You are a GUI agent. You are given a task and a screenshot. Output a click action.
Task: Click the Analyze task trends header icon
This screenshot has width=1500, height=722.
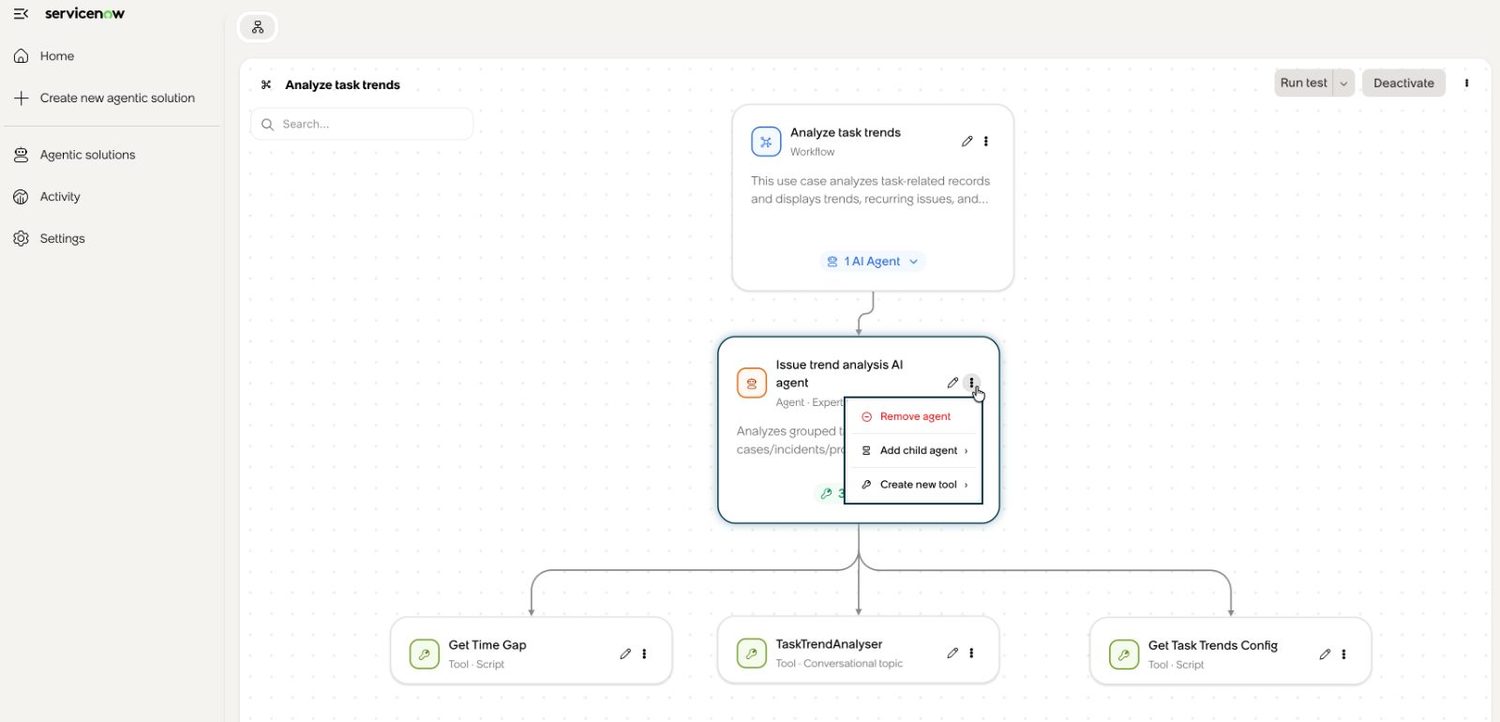[266, 85]
